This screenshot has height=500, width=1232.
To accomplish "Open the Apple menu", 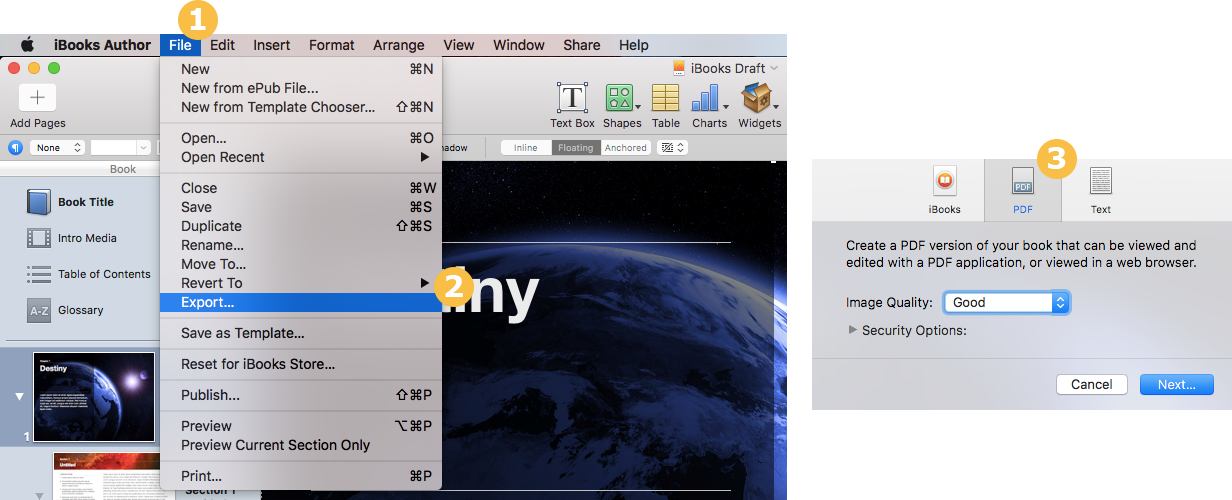I will pyautogui.click(x=27, y=45).
